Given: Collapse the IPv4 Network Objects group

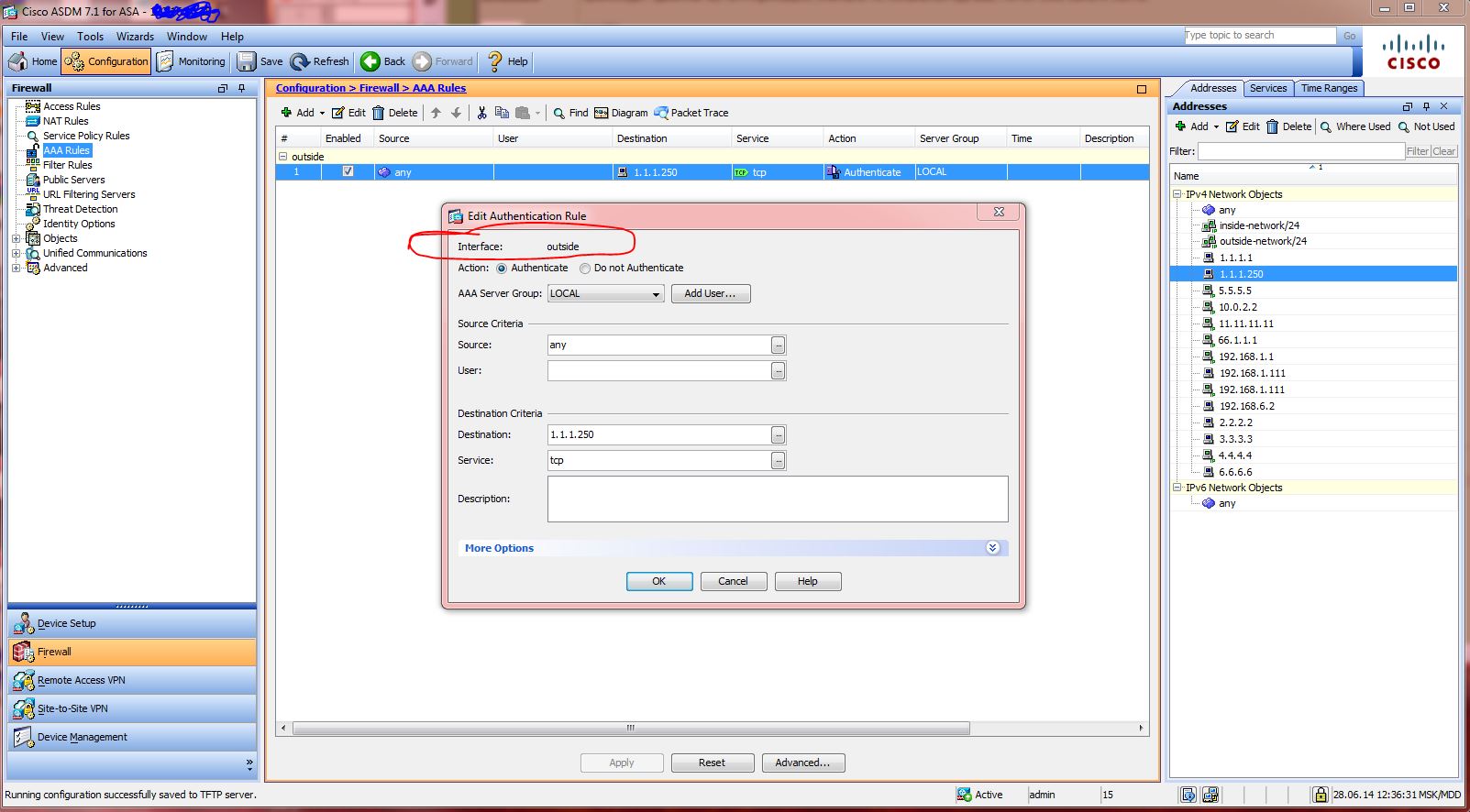Looking at the screenshot, I should tap(1177, 194).
